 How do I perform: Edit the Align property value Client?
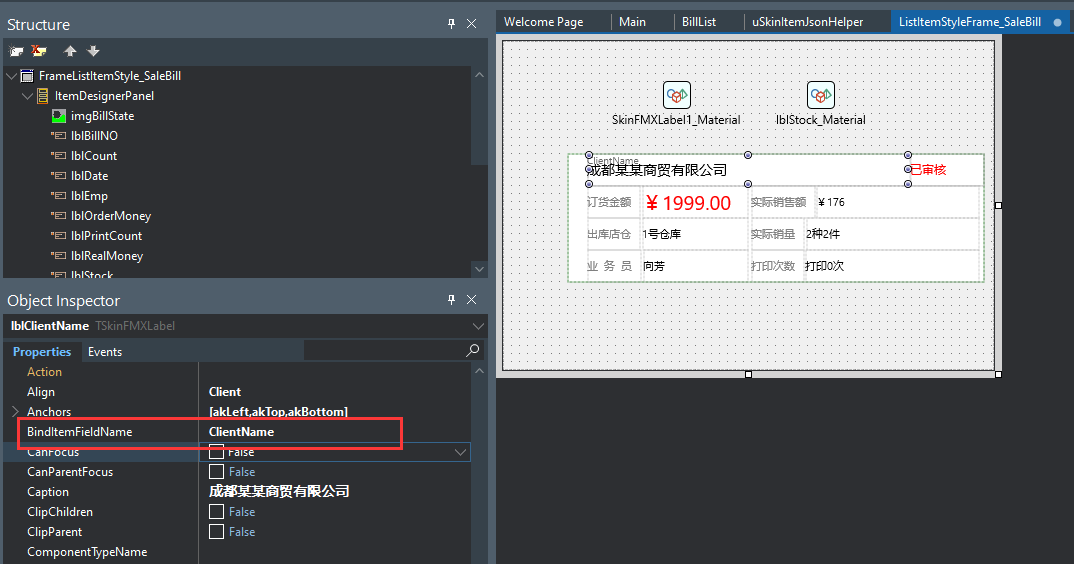[334, 391]
